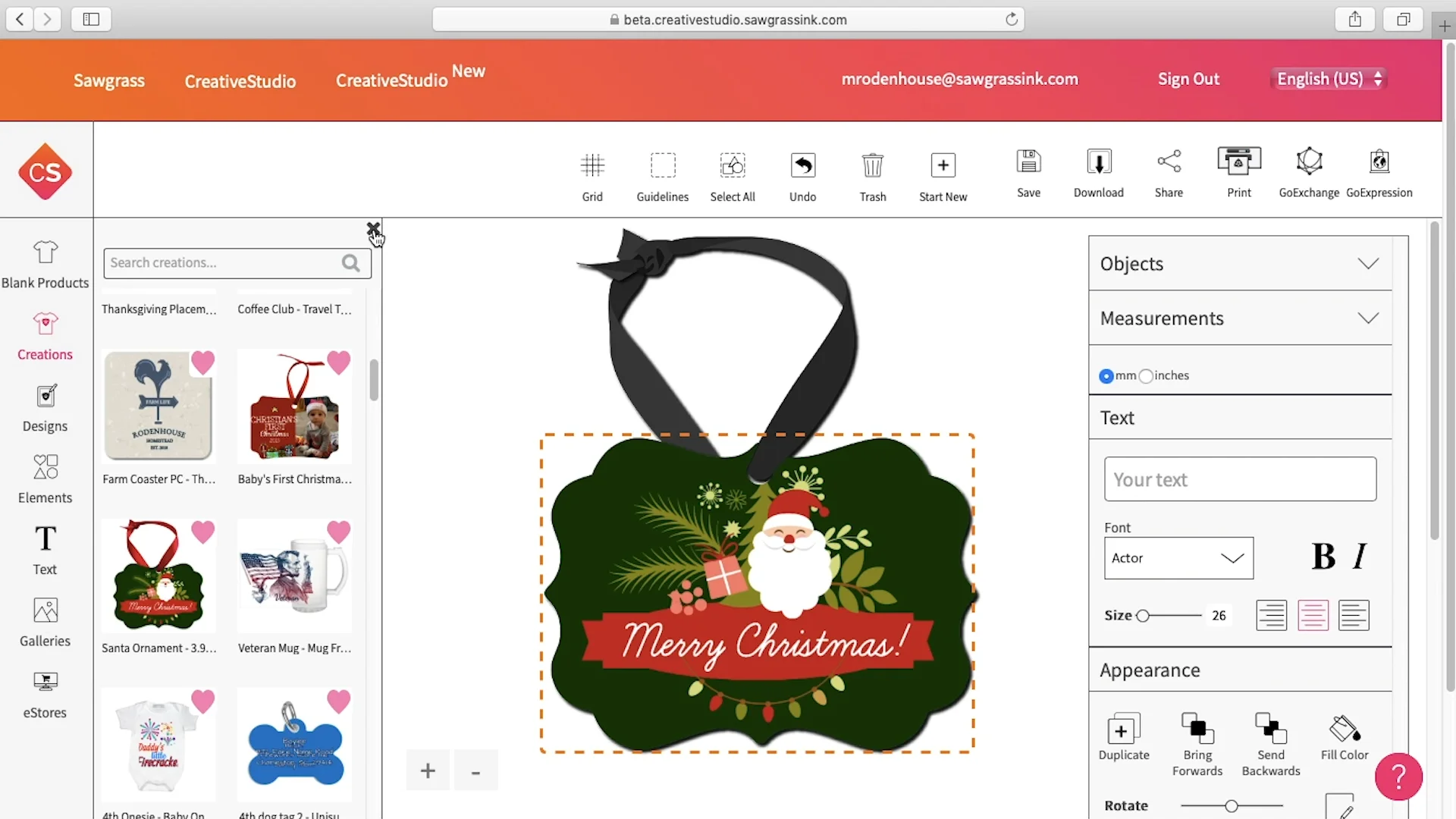Toggle bold text formatting
The width and height of the screenshot is (1456, 819).
click(1323, 557)
